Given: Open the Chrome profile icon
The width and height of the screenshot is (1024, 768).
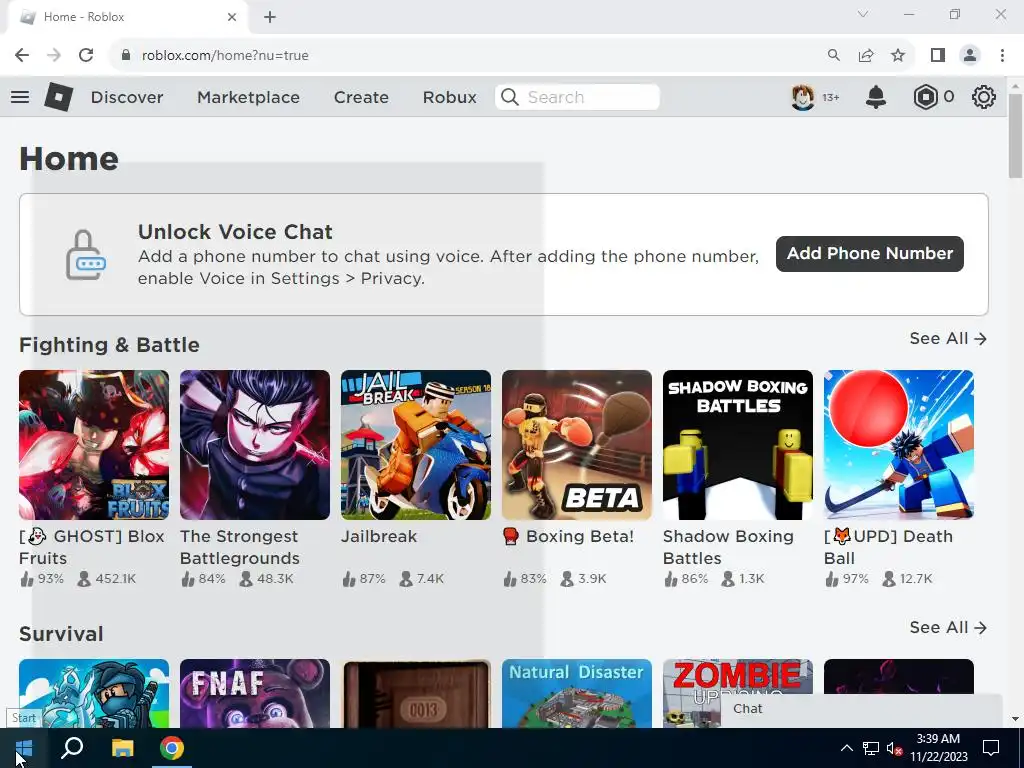Looking at the screenshot, I should 970,56.
